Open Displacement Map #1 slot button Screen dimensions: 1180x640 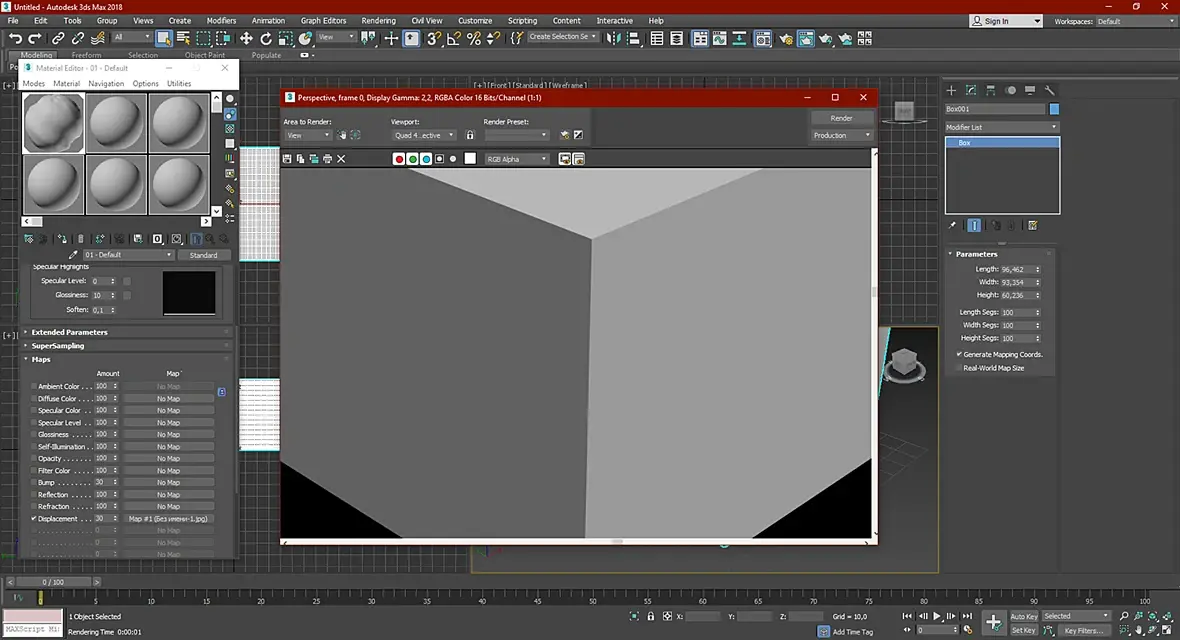tap(168, 519)
